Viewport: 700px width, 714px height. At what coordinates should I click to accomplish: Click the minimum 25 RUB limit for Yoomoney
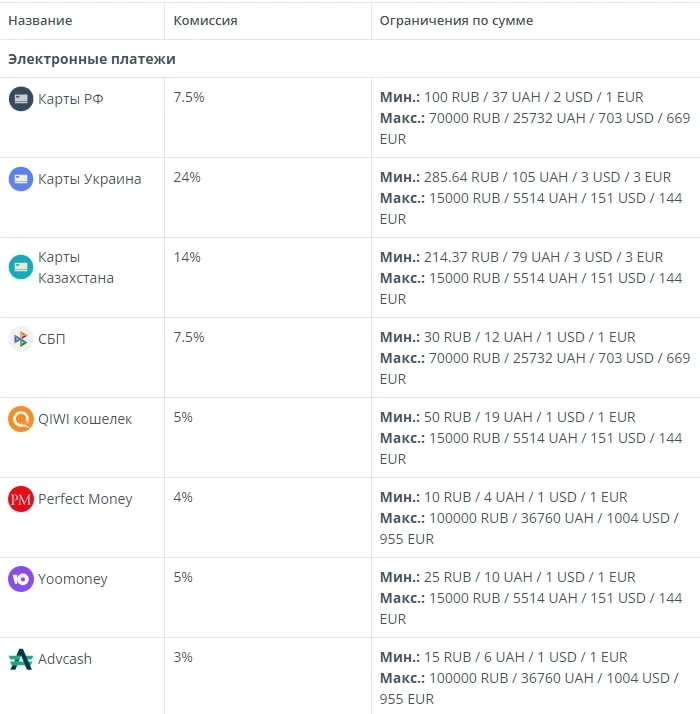507,577
